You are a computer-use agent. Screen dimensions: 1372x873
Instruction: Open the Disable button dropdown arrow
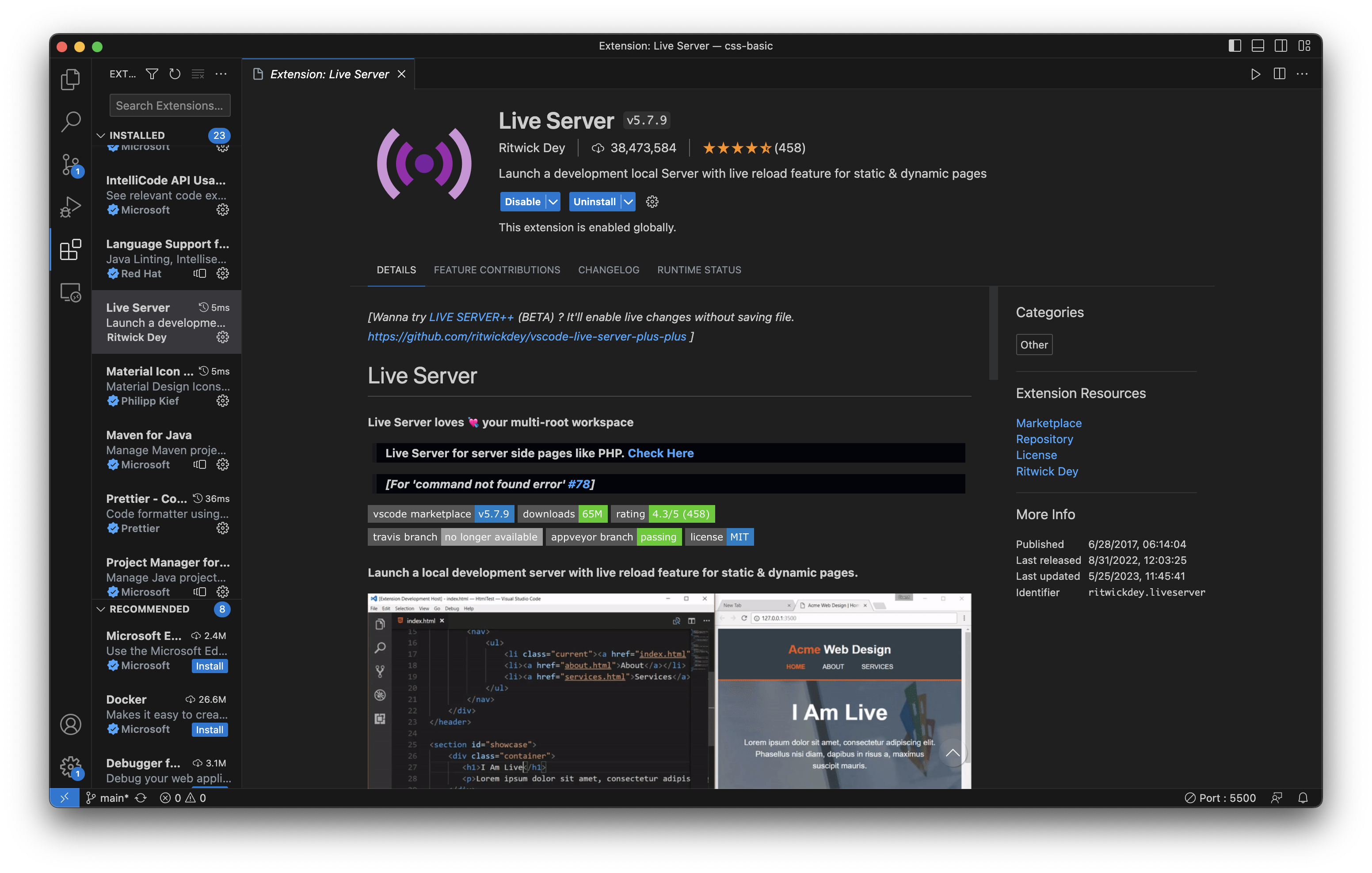tap(553, 202)
